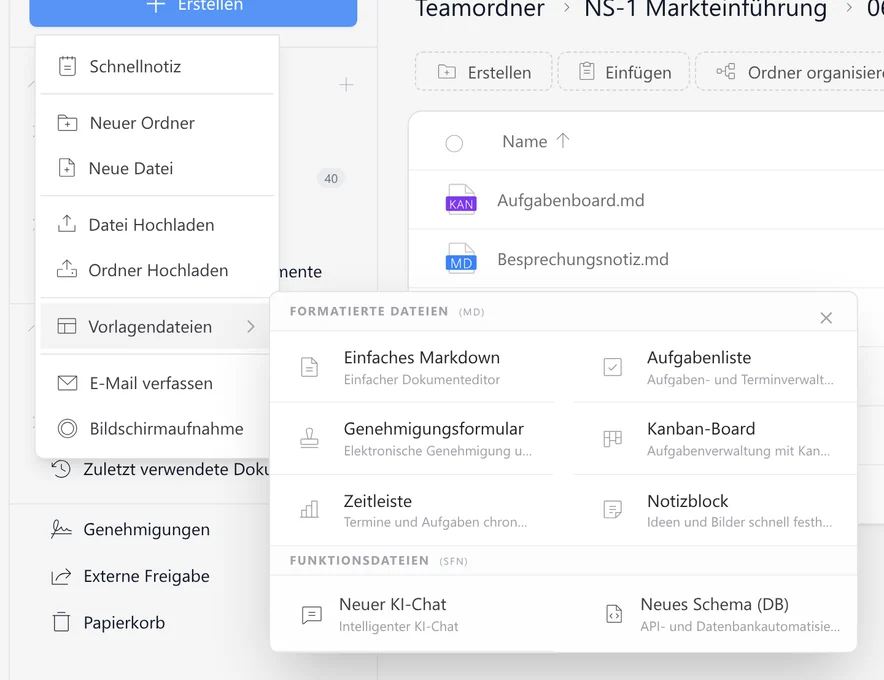884x680 pixels.
Task: Click the Externe Freigabe share icon
Action: pos(61,576)
